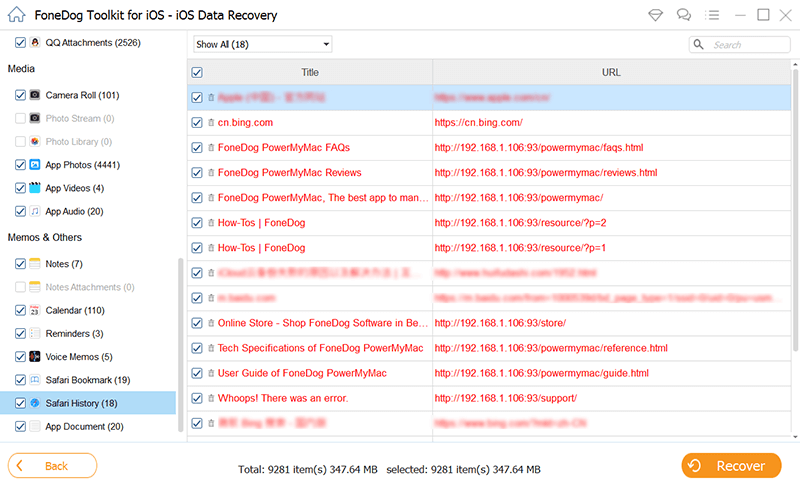Click trash icon beside Tech Specifications row
800x489 pixels.
[211, 348]
